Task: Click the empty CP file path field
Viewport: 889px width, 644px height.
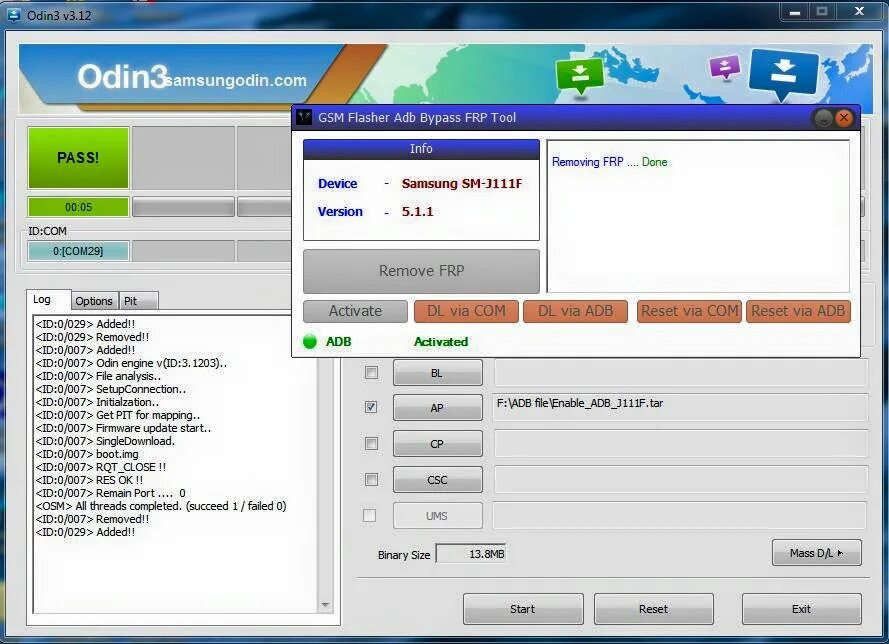Action: [x=680, y=443]
